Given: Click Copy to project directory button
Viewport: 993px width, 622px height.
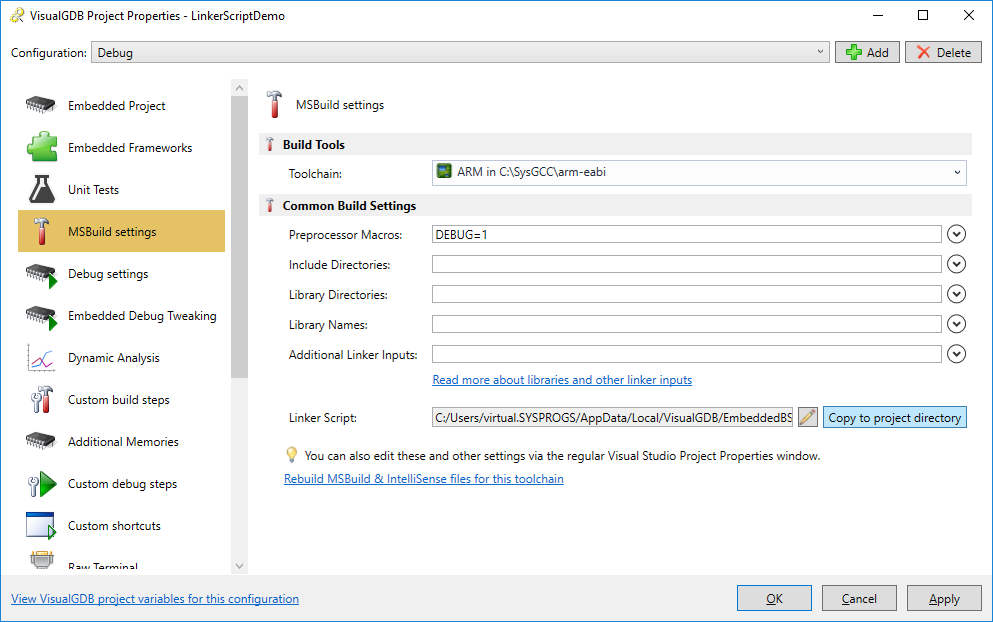Looking at the screenshot, I should [894, 417].
